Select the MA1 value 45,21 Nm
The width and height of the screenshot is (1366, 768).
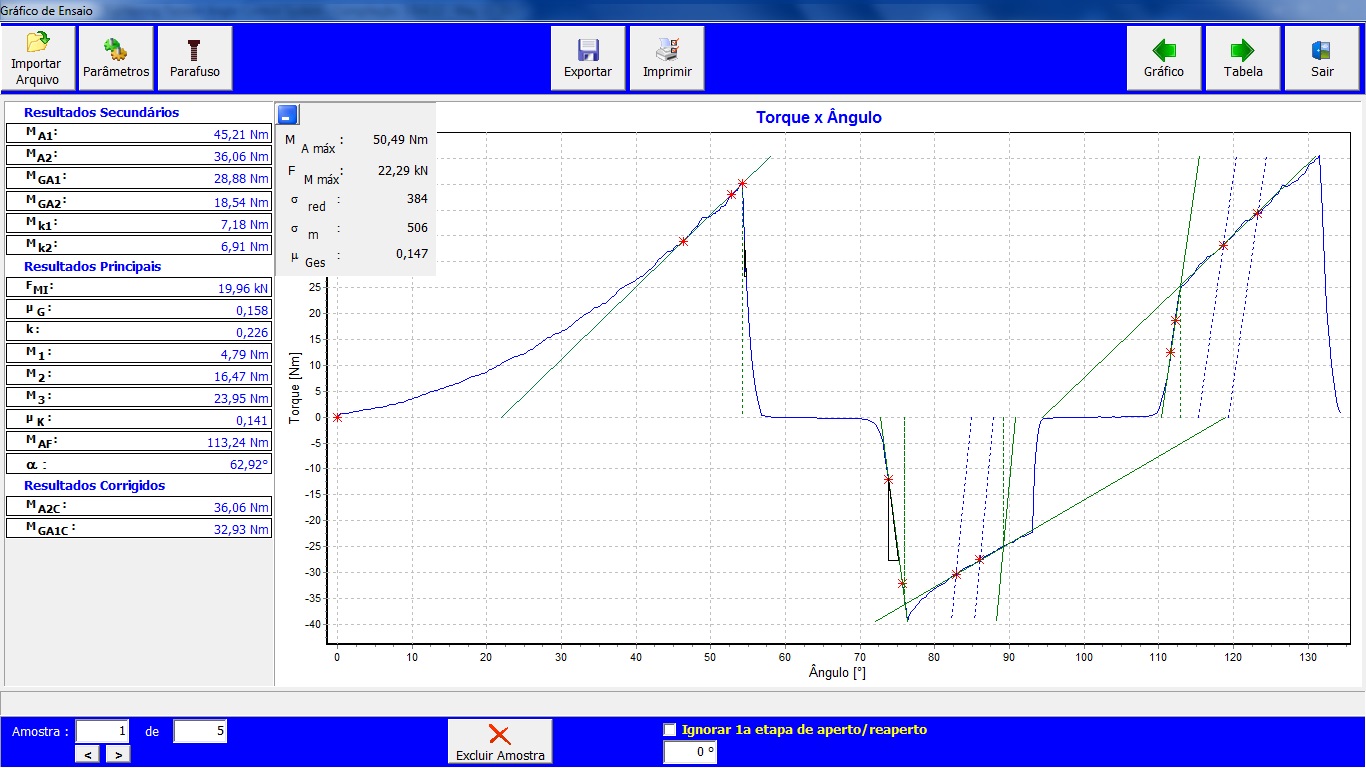click(241, 134)
